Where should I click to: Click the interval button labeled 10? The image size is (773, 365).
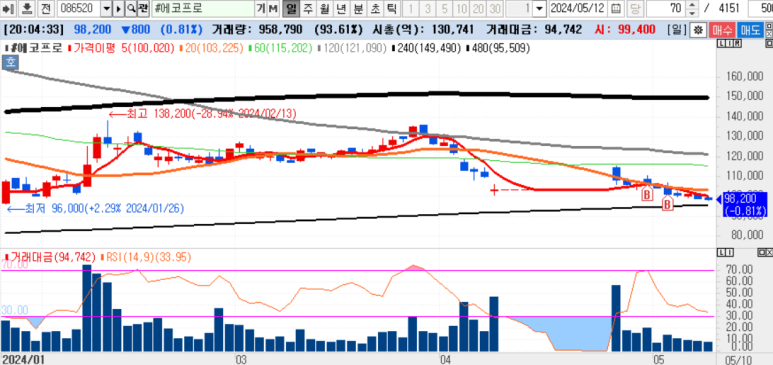coord(461,8)
